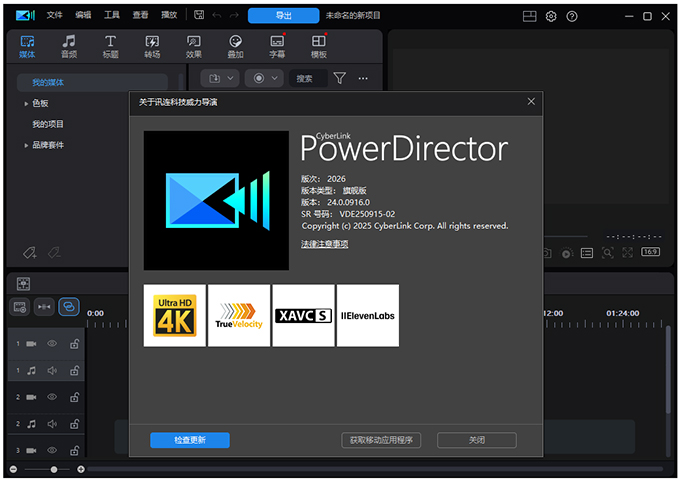This screenshot has width=680, height=480.
Task: Expand the 色板 tree item
Action: pyautogui.click(x=27, y=103)
